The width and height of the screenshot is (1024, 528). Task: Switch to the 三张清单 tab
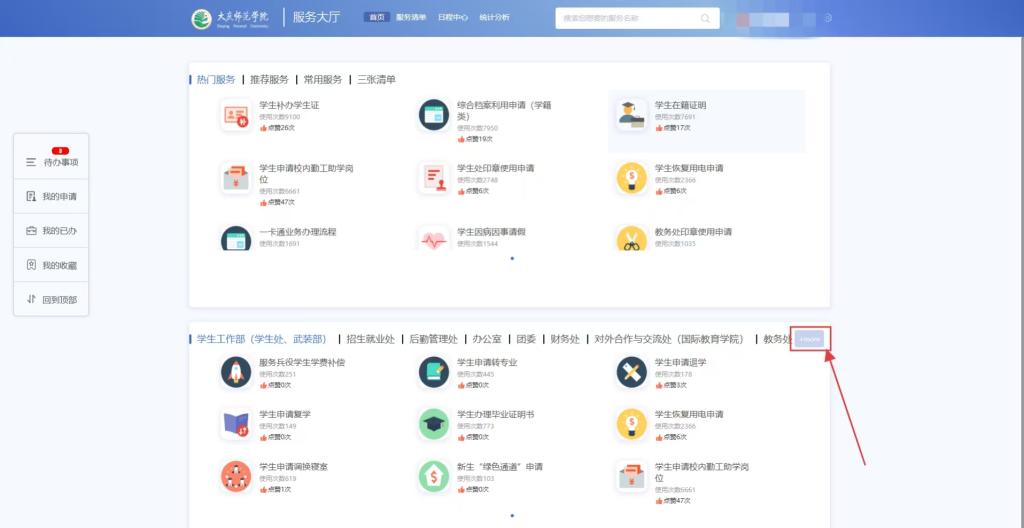pyautogui.click(x=376, y=80)
